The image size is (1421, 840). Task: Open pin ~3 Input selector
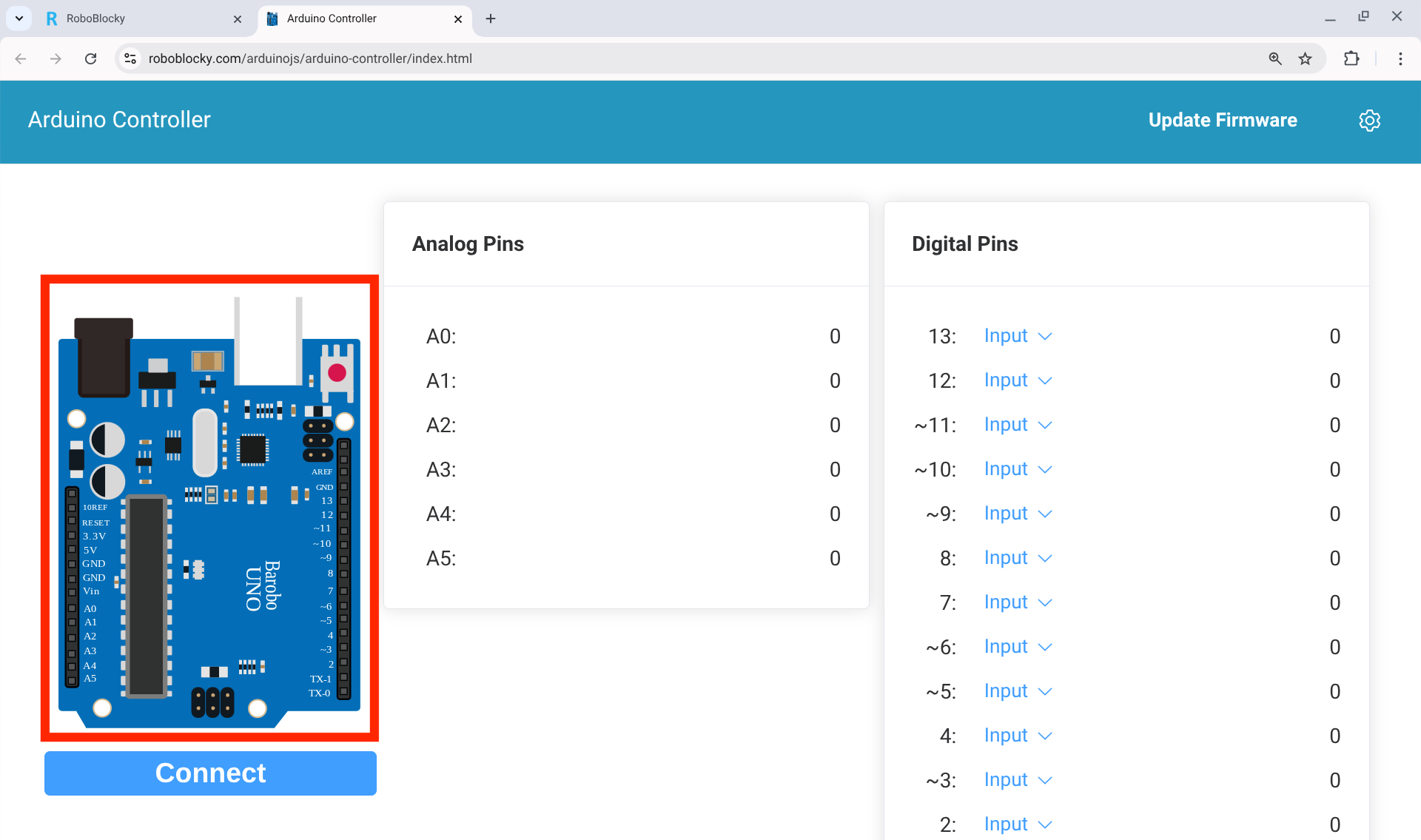click(x=1018, y=780)
